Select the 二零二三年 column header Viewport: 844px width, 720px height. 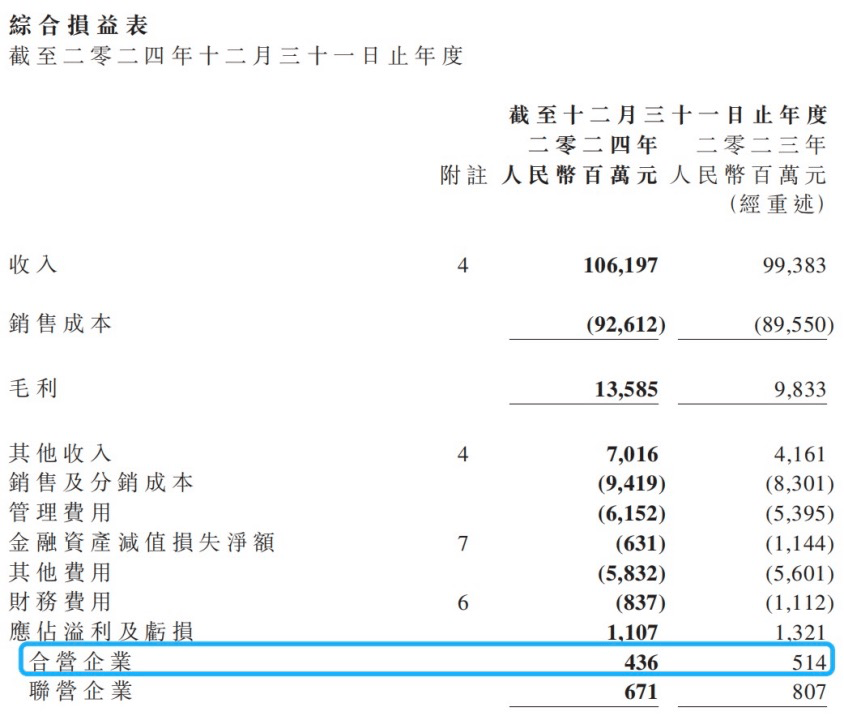[x=761, y=146]
